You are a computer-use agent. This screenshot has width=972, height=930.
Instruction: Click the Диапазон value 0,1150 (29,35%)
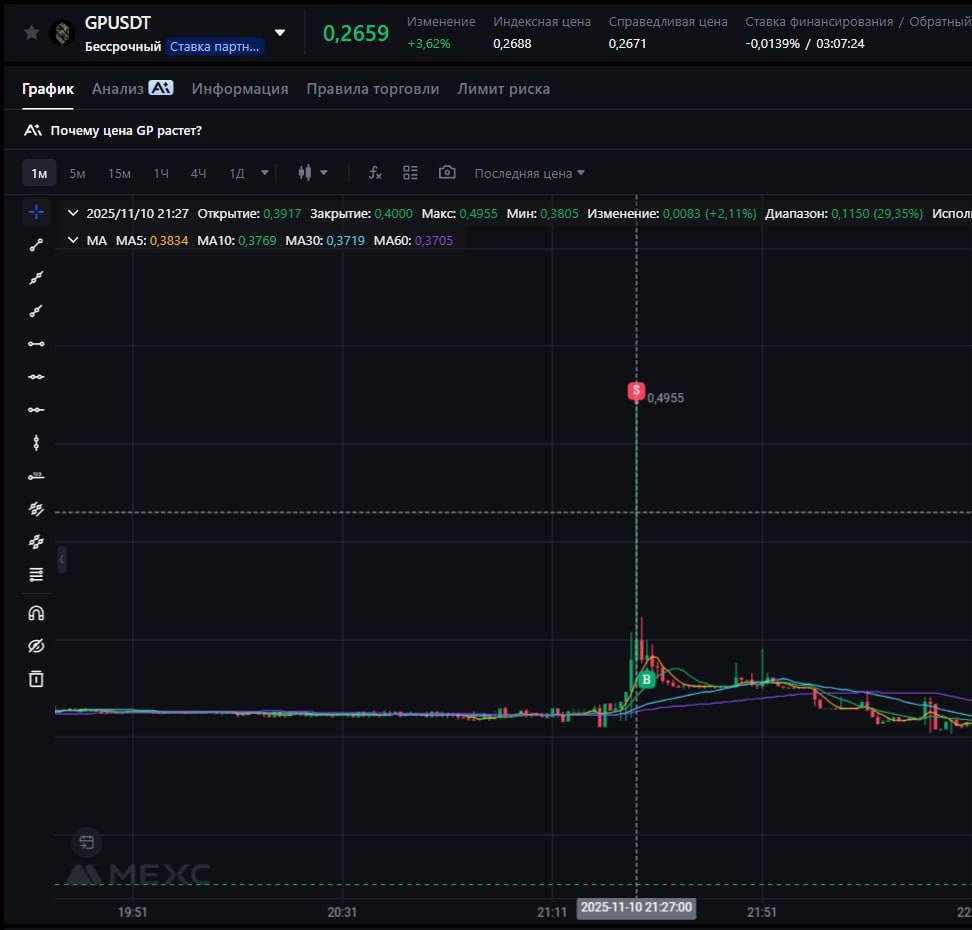[x=877, y=213]
